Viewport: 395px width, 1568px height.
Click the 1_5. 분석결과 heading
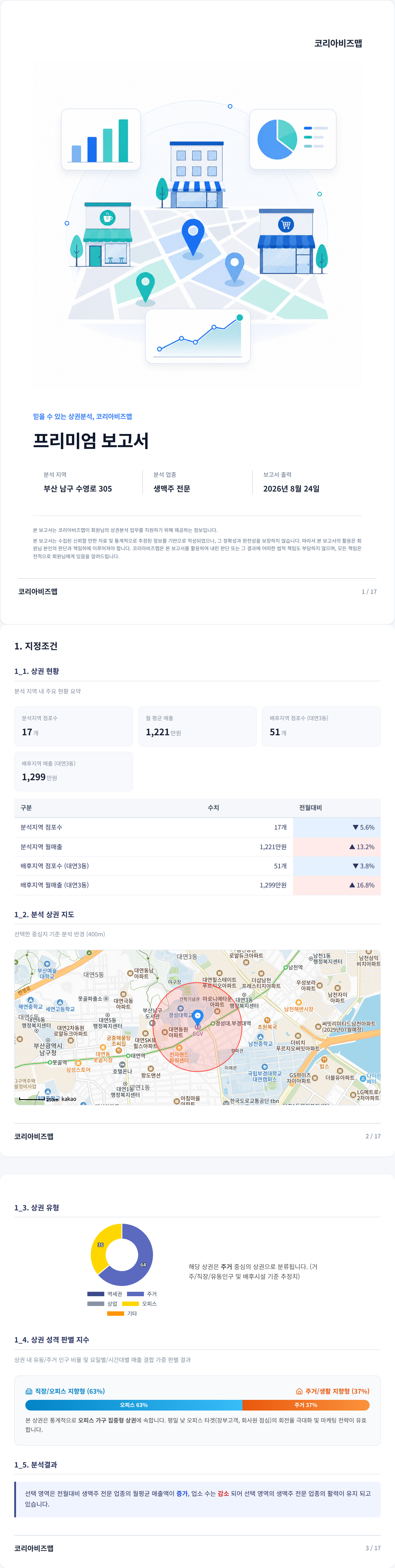click(x=36, y=1465)
